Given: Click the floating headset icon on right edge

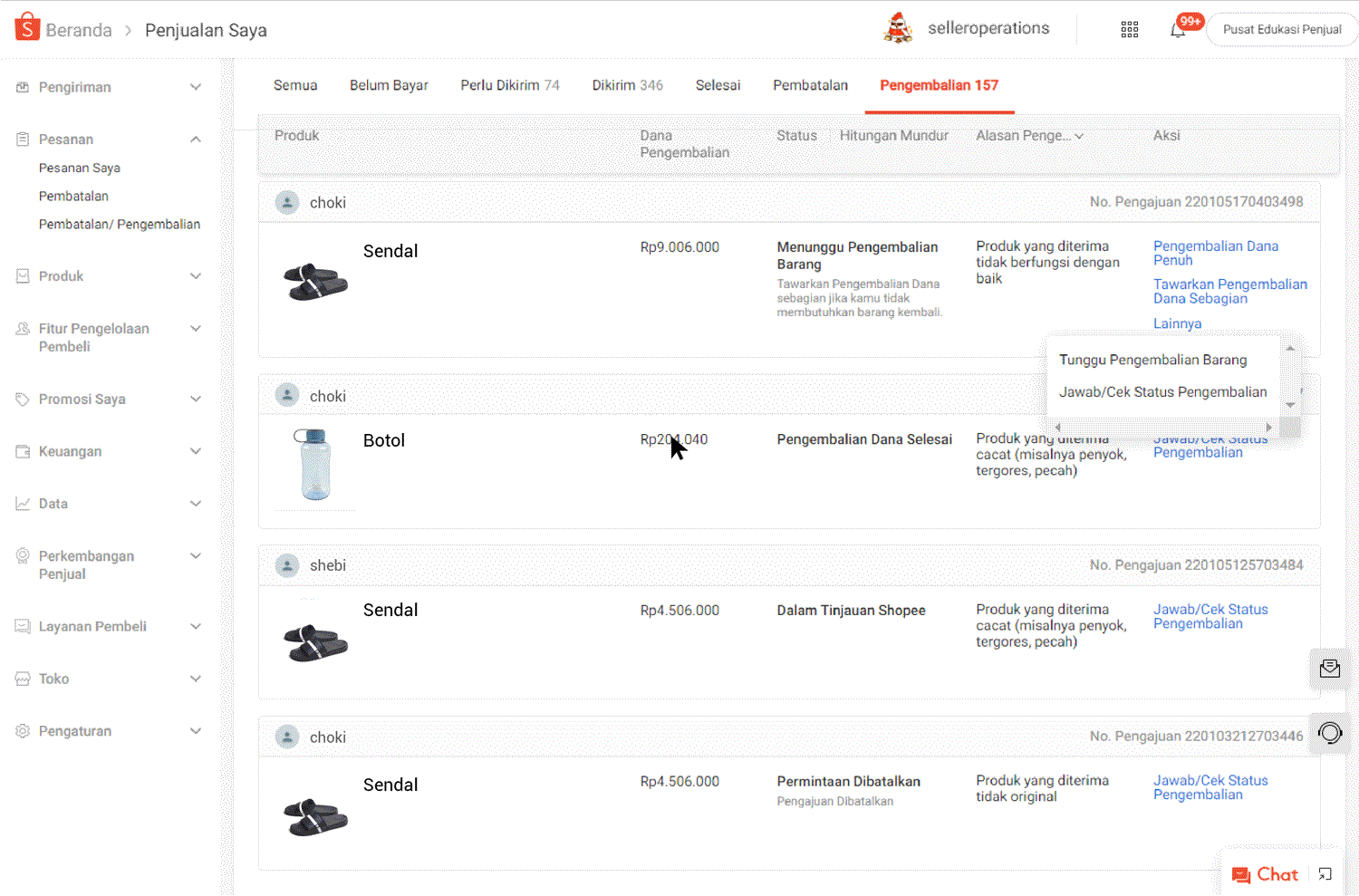Looking at the screenshot, I should click(x=1330, y=733).
